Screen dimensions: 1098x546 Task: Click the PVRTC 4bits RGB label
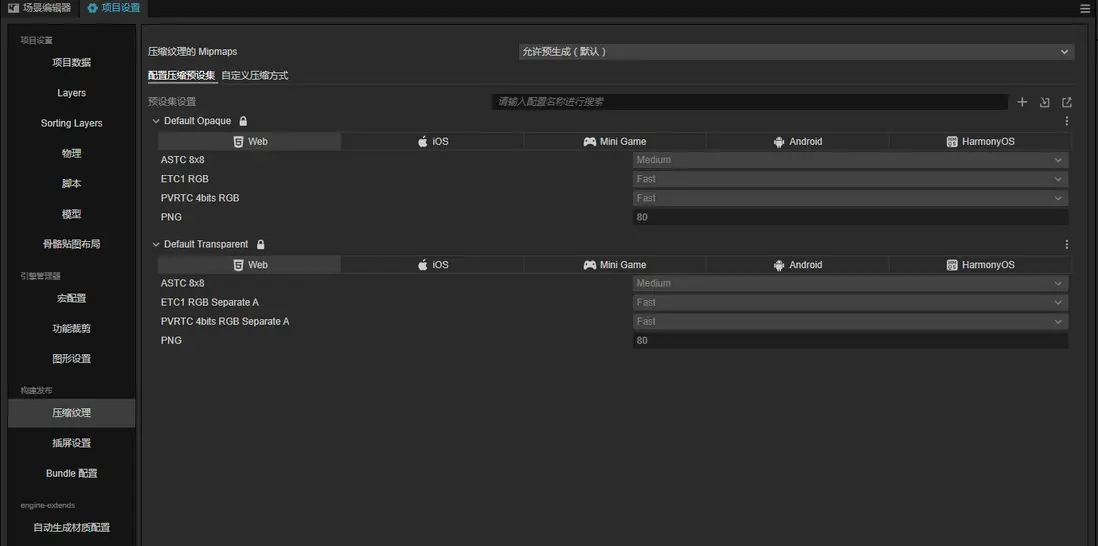200,198
